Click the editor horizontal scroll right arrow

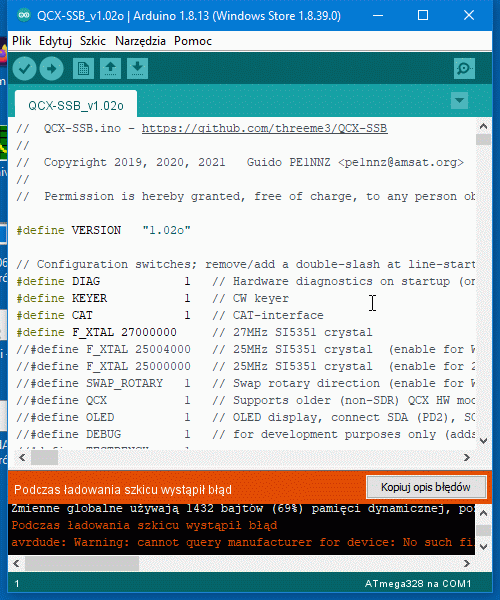point(467,457)
